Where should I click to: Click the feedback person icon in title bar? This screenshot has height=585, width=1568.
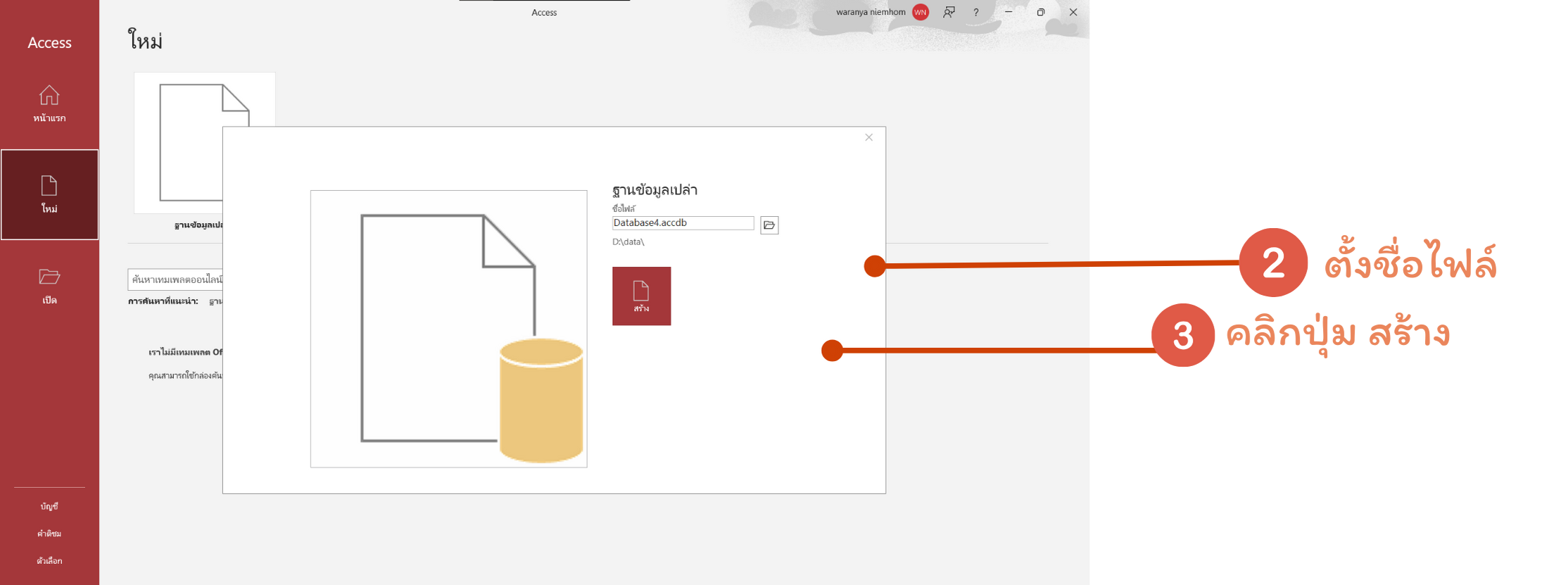click(x=949, y=12)
